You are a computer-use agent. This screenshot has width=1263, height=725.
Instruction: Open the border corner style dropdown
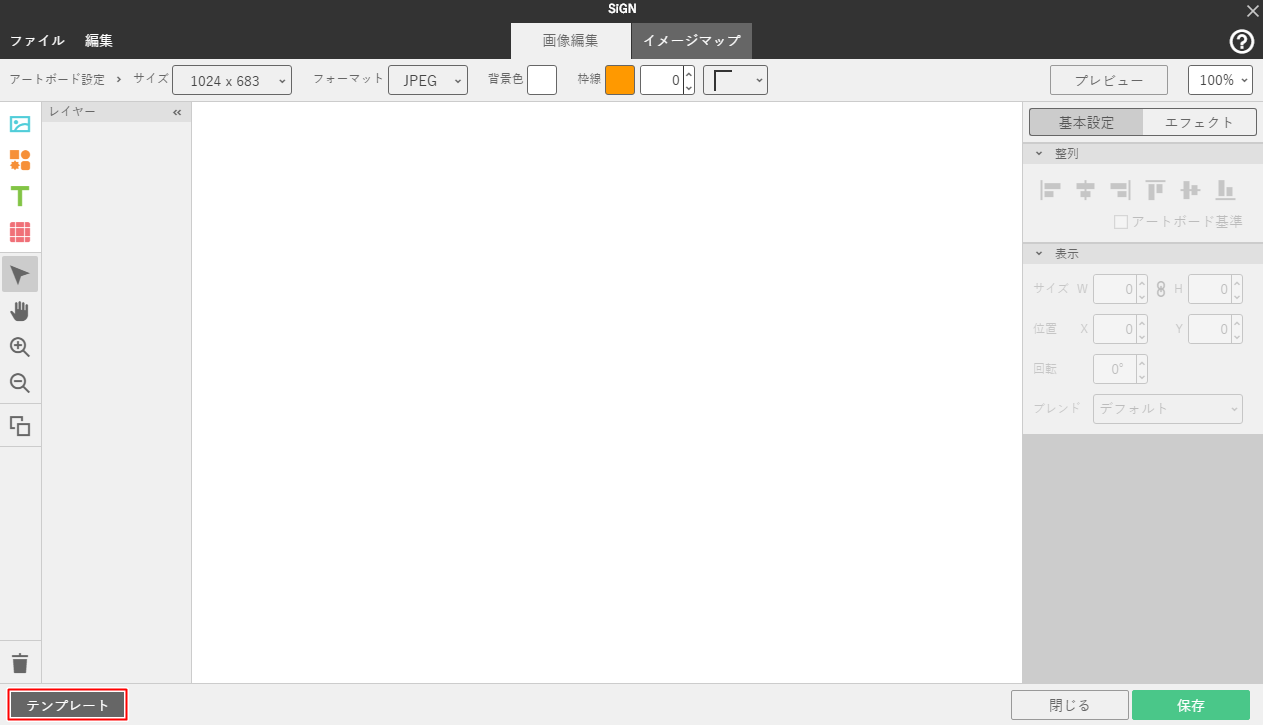coord(735,80)
